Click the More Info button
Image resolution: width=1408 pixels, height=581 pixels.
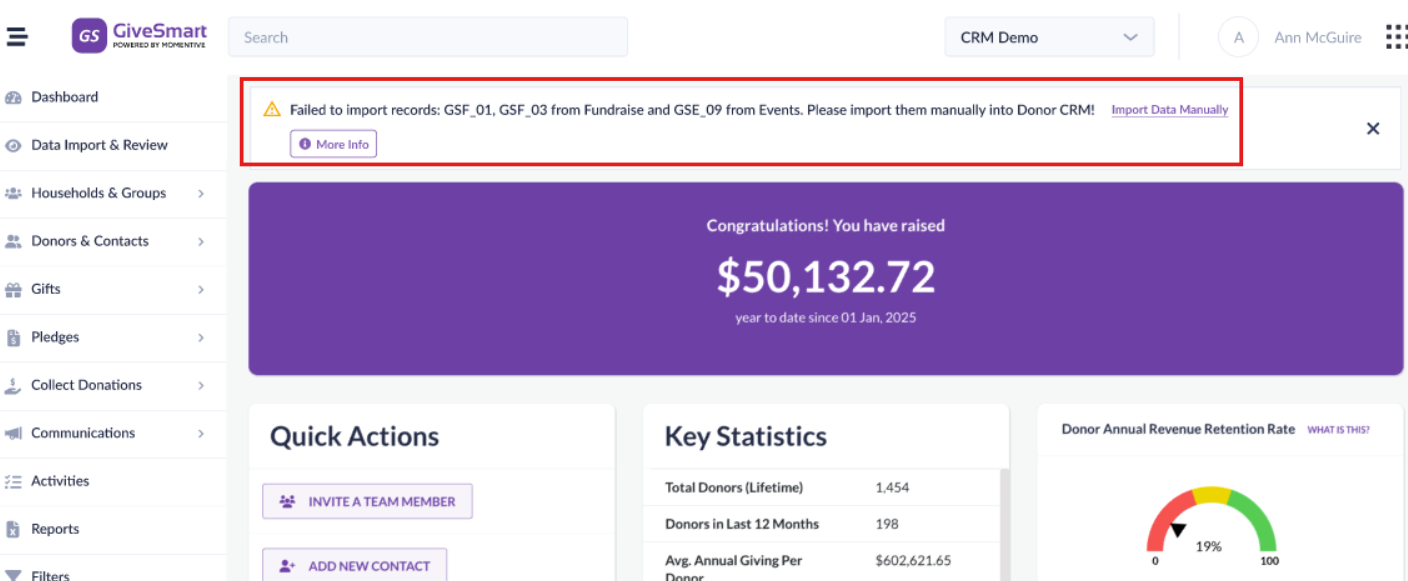[333, 144]
